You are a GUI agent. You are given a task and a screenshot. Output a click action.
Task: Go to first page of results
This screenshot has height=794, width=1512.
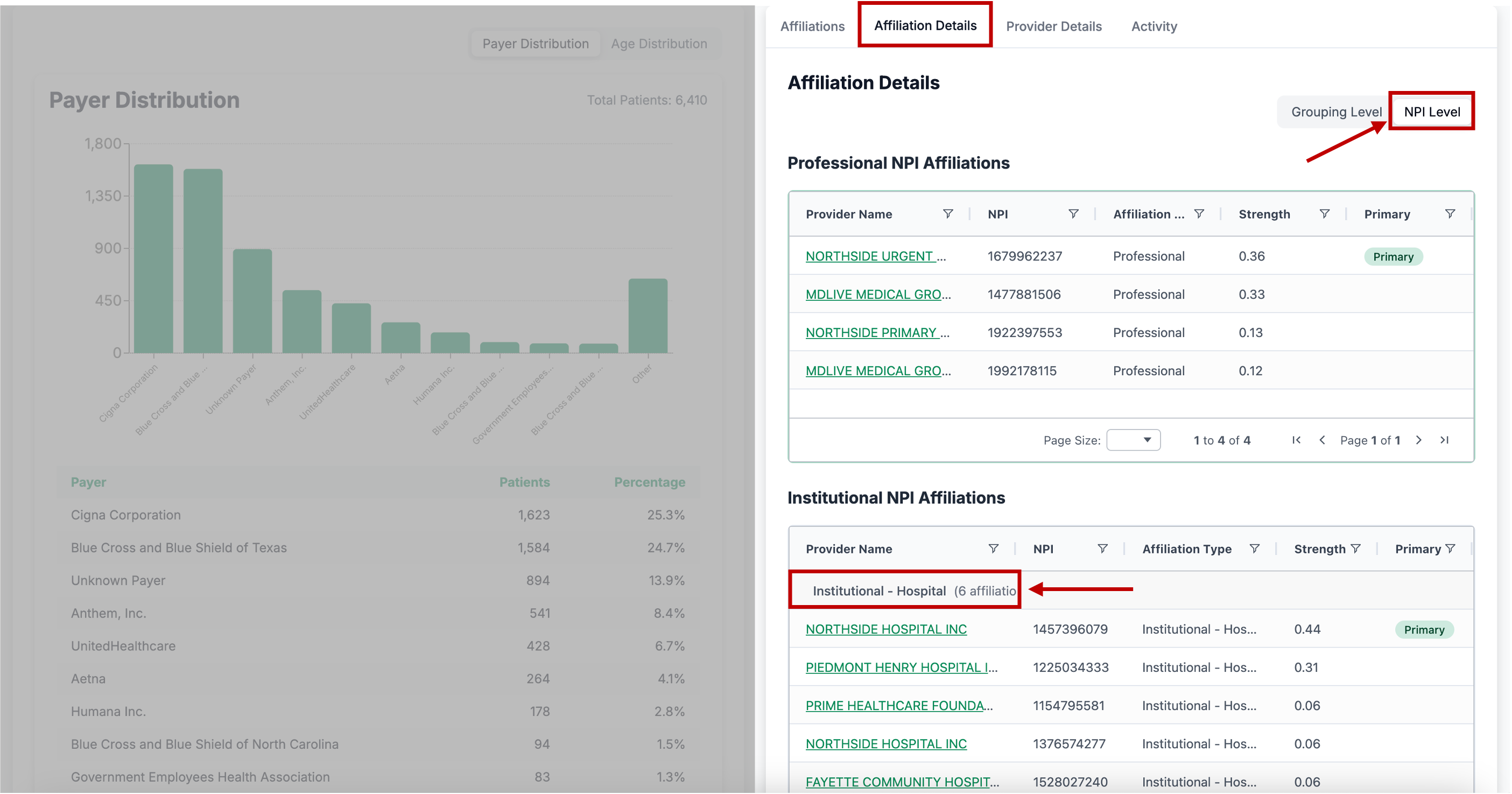point(1296,440)
